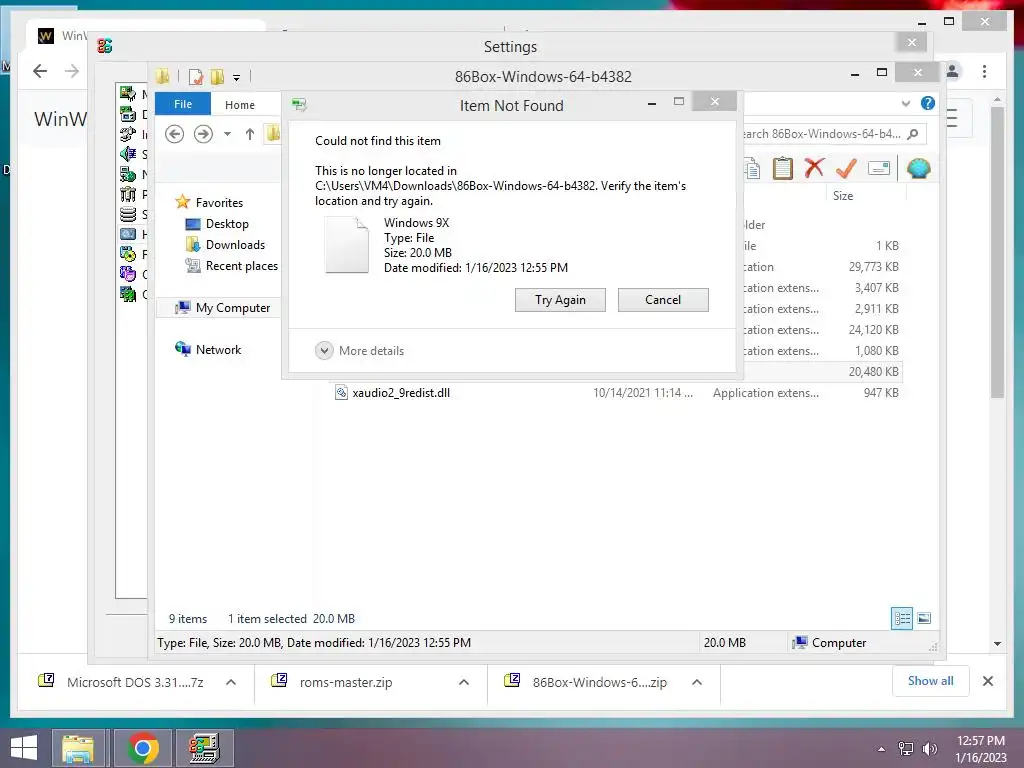Close the Chrome downloads bar
The image size is (1024, 768).
[988, 681]
